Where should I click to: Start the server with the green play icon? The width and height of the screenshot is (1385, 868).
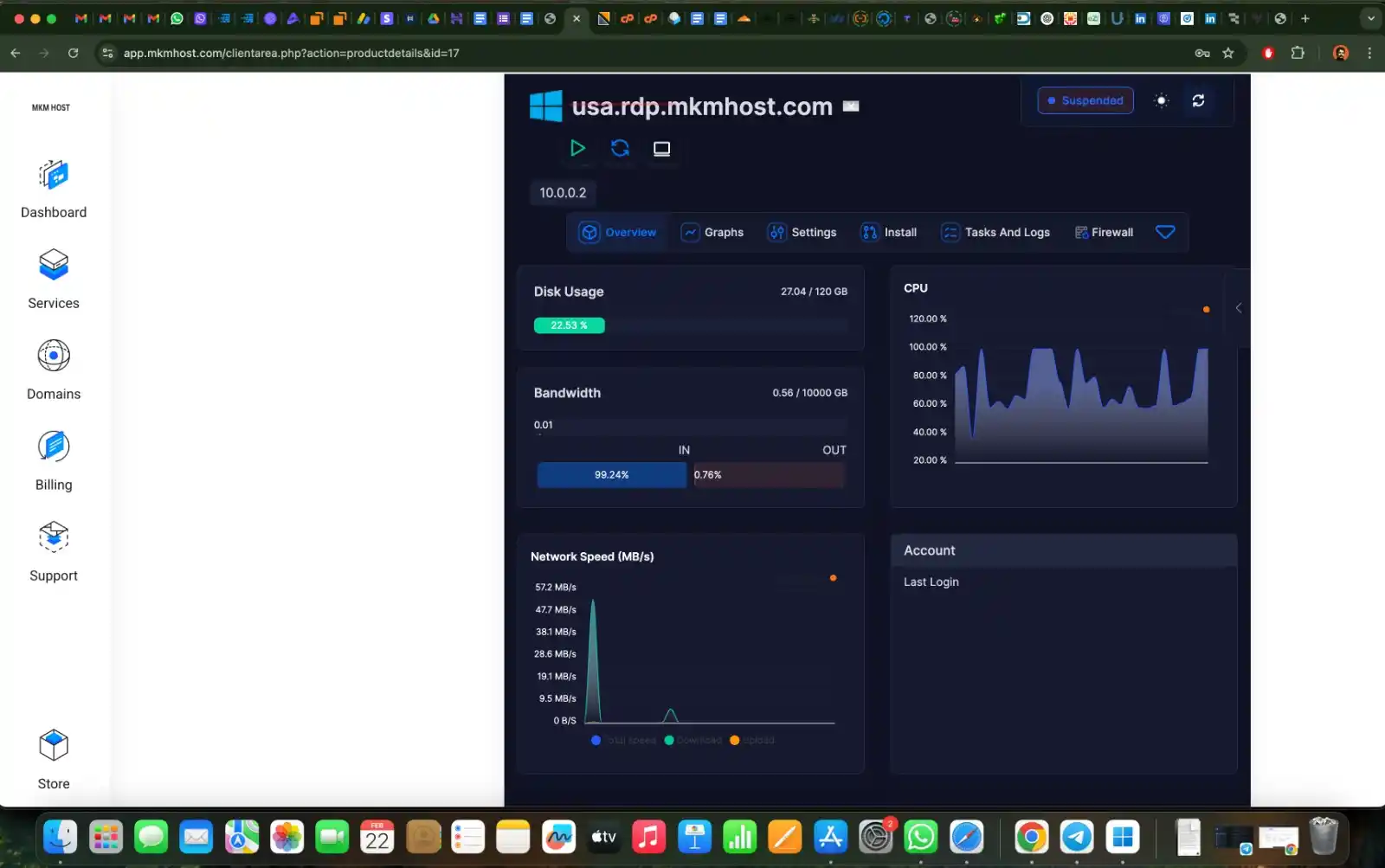click(x=577, y=148)
